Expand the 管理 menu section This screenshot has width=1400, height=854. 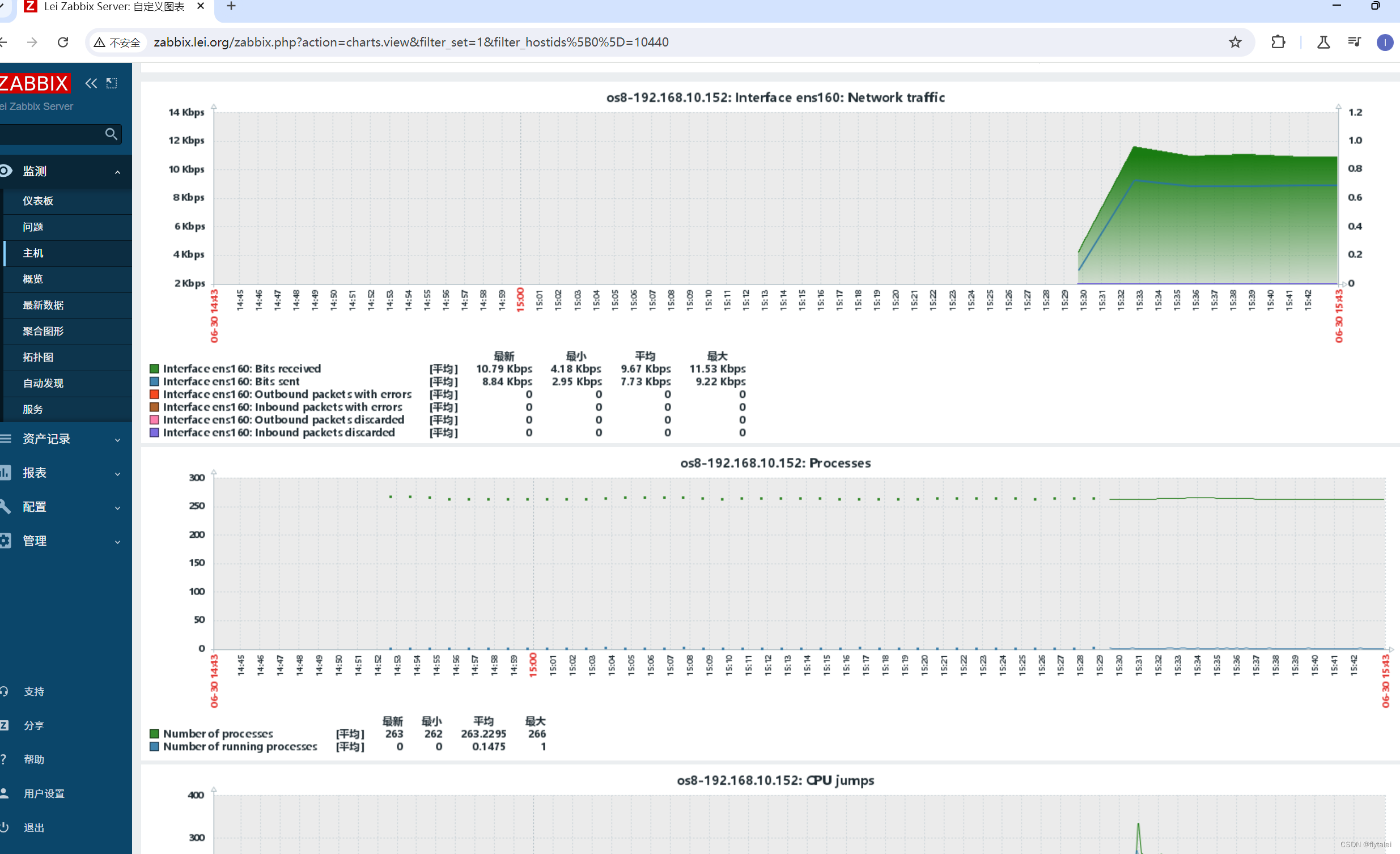click(118, 542)
